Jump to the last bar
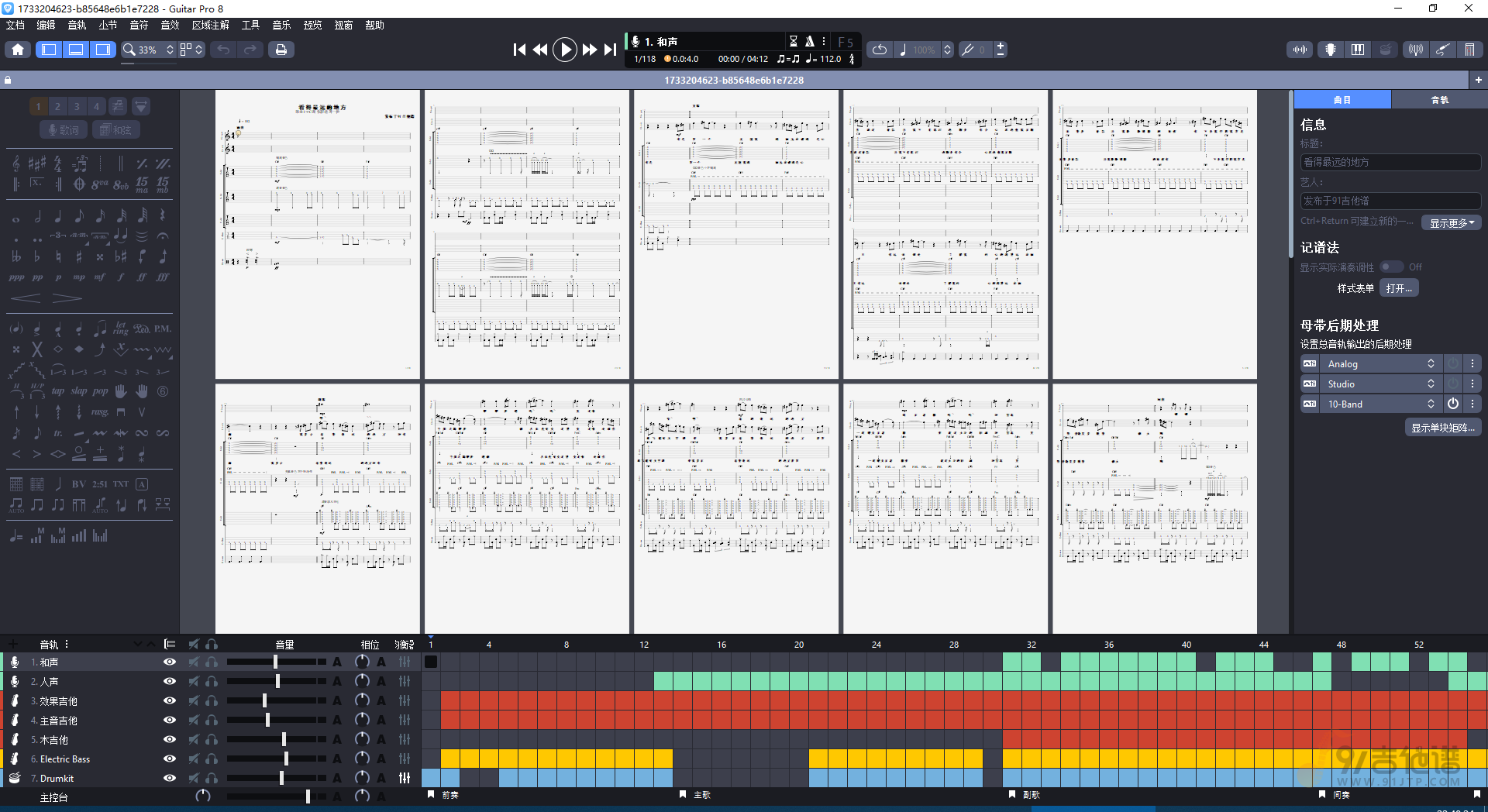Viewport: 1488px width, 812px height. click(x=611, y=50)
